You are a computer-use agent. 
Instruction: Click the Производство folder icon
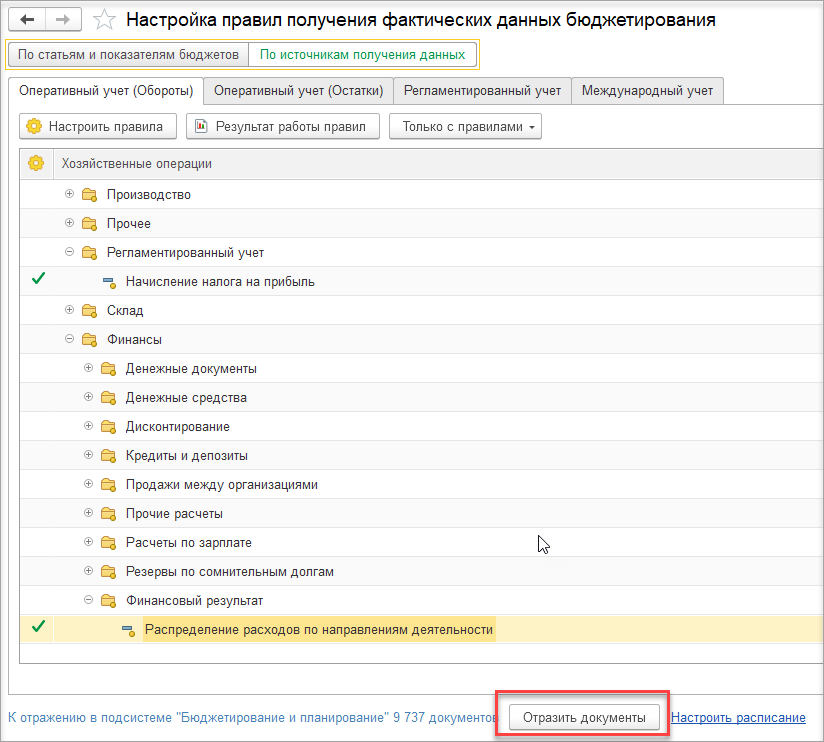click(89, 195)
